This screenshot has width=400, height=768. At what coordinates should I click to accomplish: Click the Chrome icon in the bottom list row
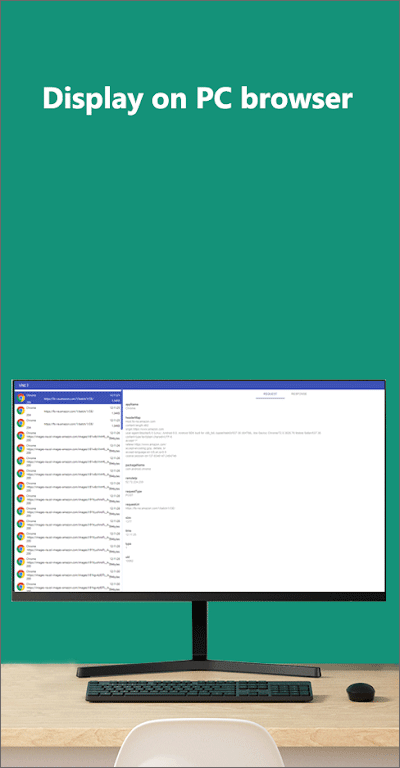click(x=21, y=586)
